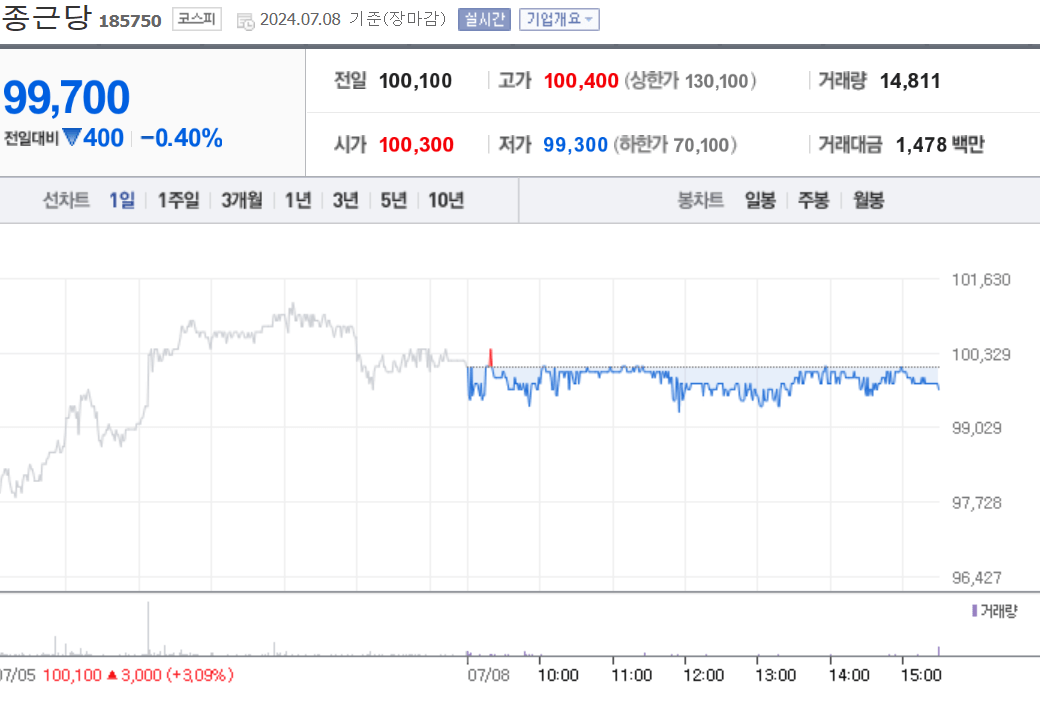The width and height of the screenshot is (1040, 716).
Task: Click the 12:00 time label on the x-axis
Action: click(x=703, y=676)
